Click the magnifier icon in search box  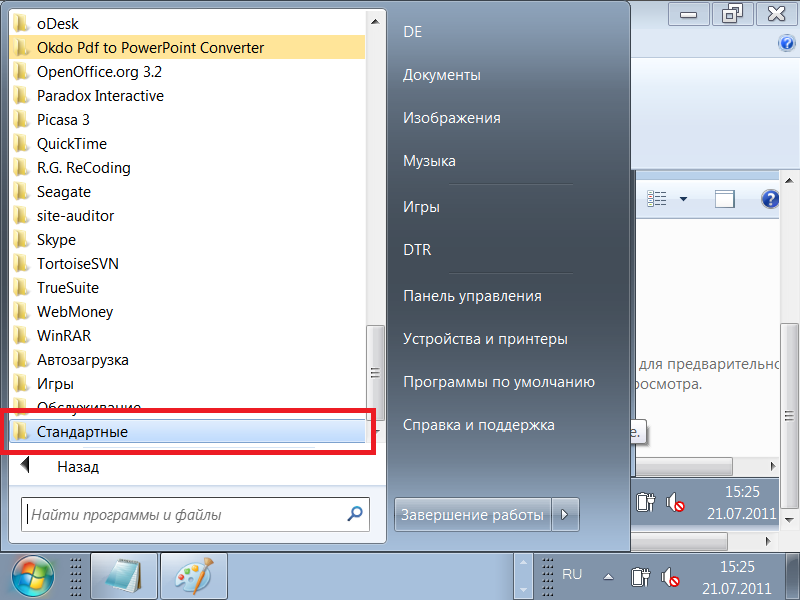pos(354,515)
